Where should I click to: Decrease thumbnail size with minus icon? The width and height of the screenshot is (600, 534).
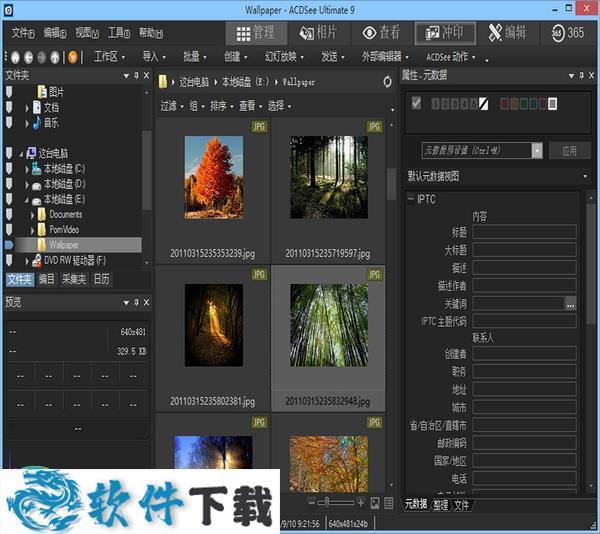(311, 502)
